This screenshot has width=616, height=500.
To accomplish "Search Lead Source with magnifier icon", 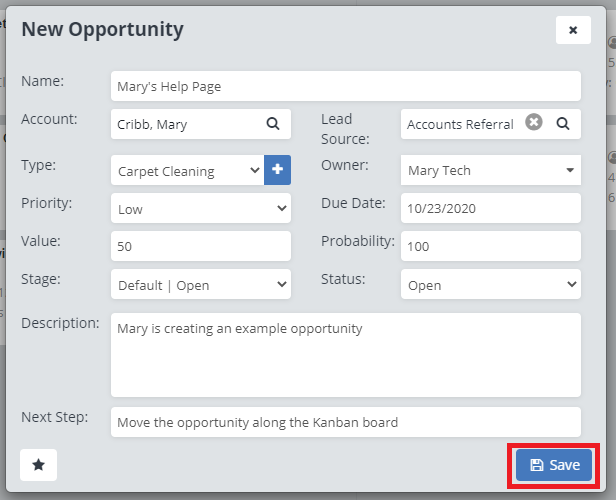I will [563, 123].
